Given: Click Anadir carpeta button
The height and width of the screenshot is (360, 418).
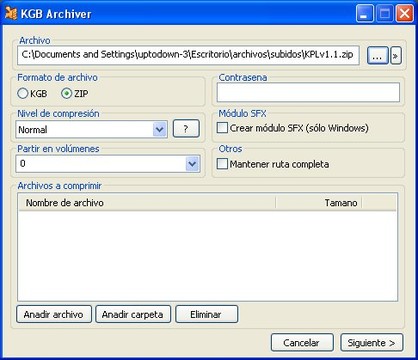Looking at the screenshot, I should click(133, 314).
